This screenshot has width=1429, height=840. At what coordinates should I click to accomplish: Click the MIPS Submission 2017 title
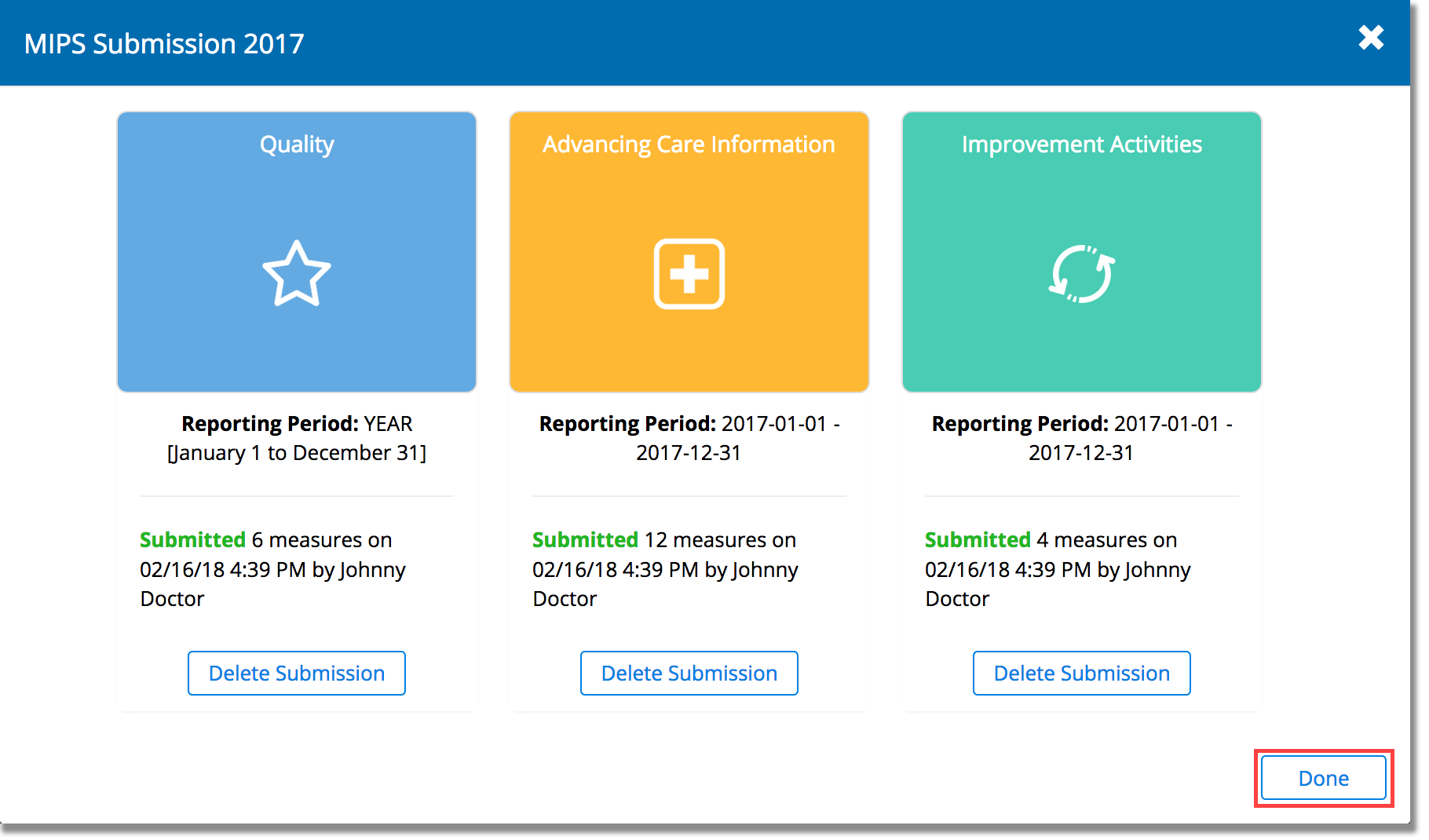pyautogui.click(x=164, y=44)
